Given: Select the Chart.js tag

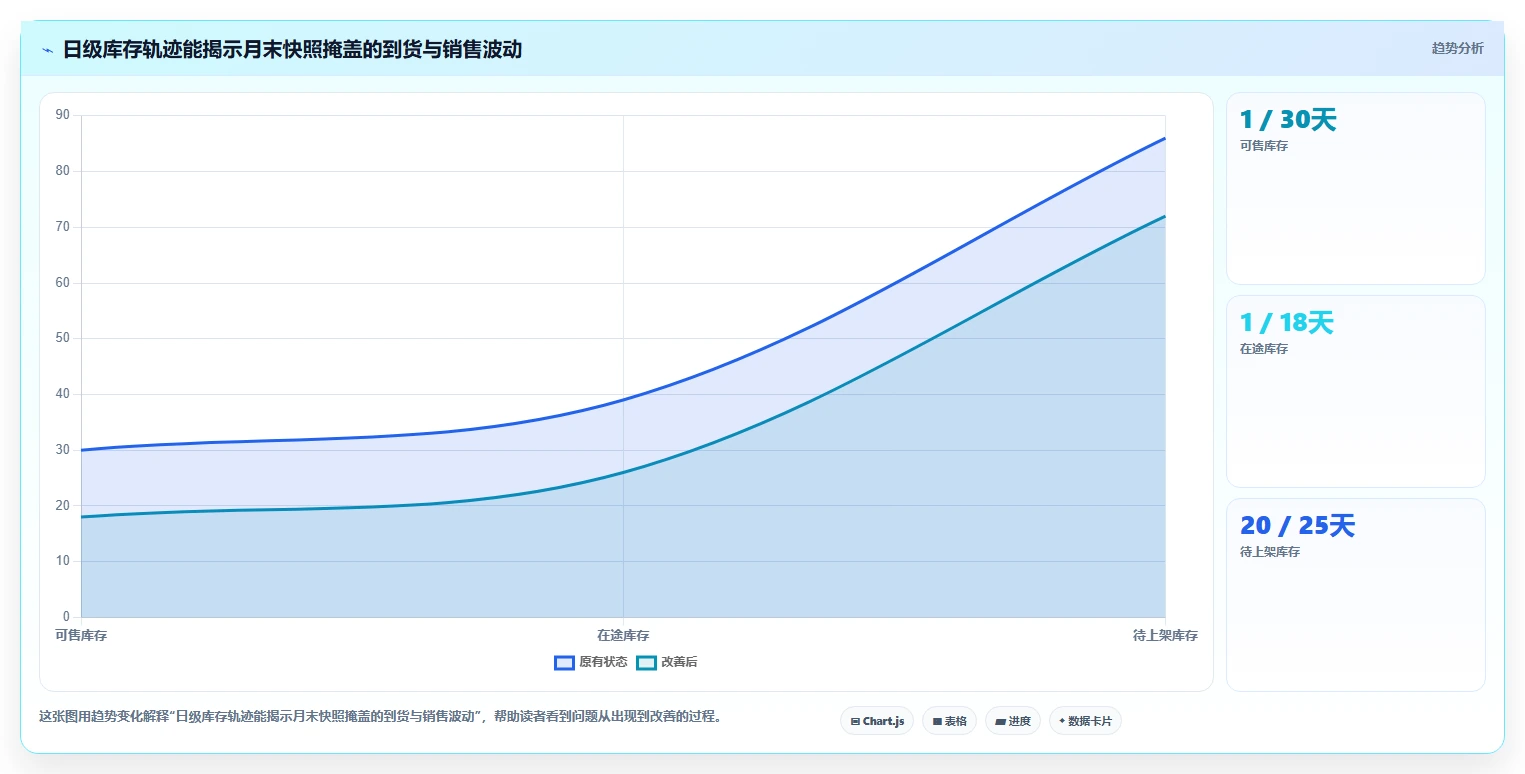Looking at the screenshot, I should coord(877,721).
